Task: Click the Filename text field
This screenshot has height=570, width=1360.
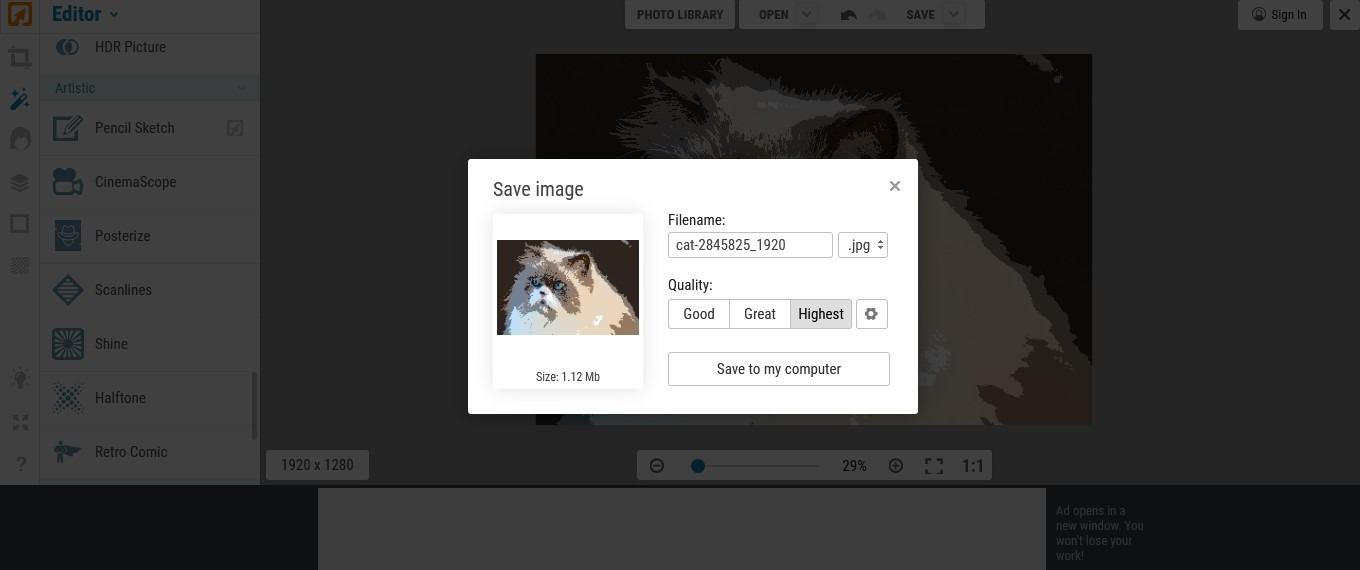Action: (x=749, y=245)
